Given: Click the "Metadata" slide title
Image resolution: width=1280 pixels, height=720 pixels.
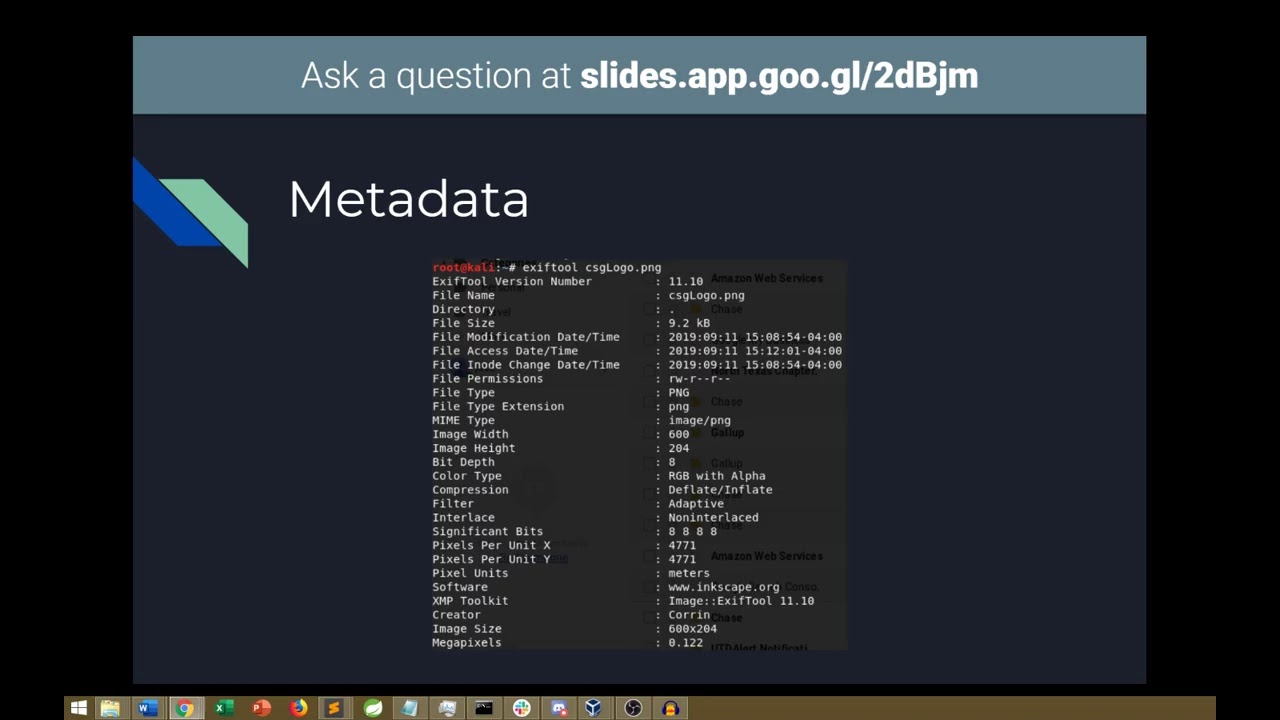Looking at the screenshot, I should (x=408, y=199).
